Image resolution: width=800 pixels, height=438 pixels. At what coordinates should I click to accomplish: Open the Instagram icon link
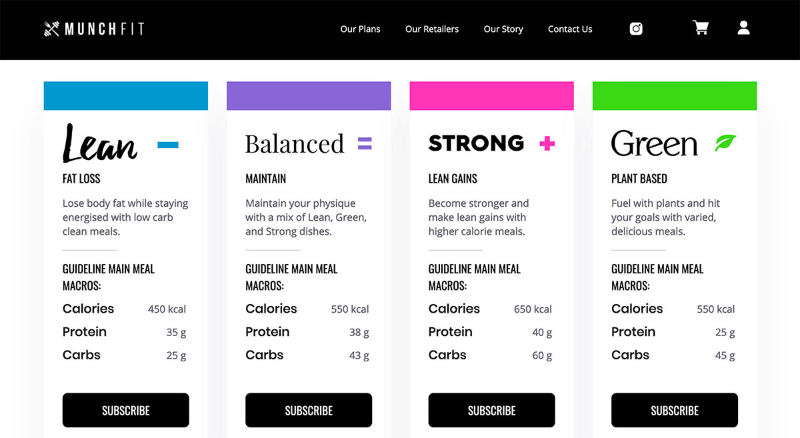click(x=636, y=29)
